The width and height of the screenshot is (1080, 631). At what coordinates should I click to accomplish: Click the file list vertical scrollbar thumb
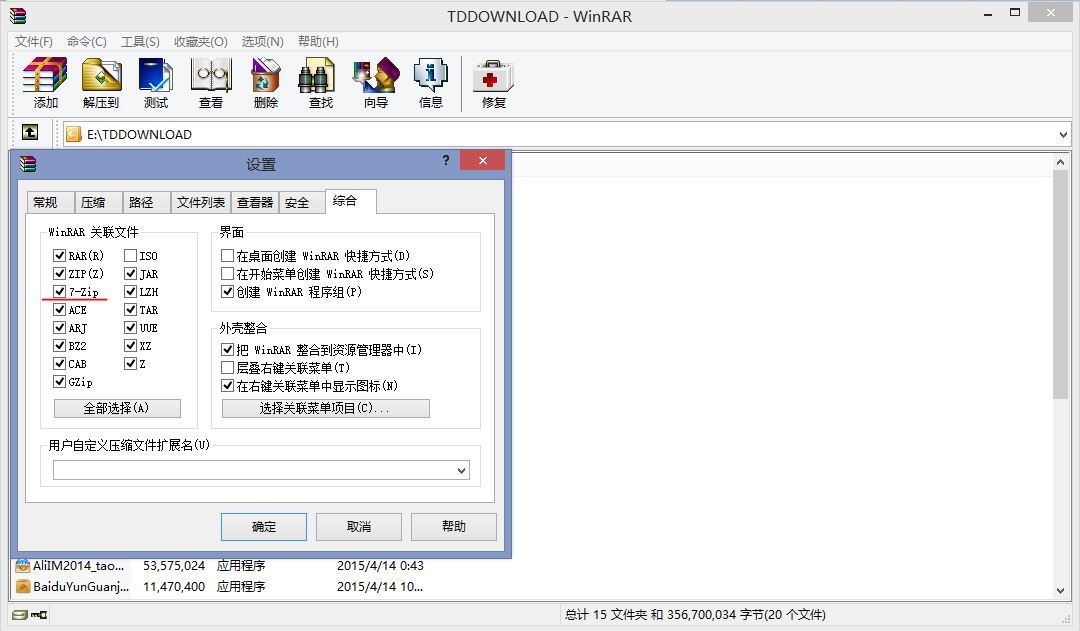pyautogui.click(x=1060, y=284)
